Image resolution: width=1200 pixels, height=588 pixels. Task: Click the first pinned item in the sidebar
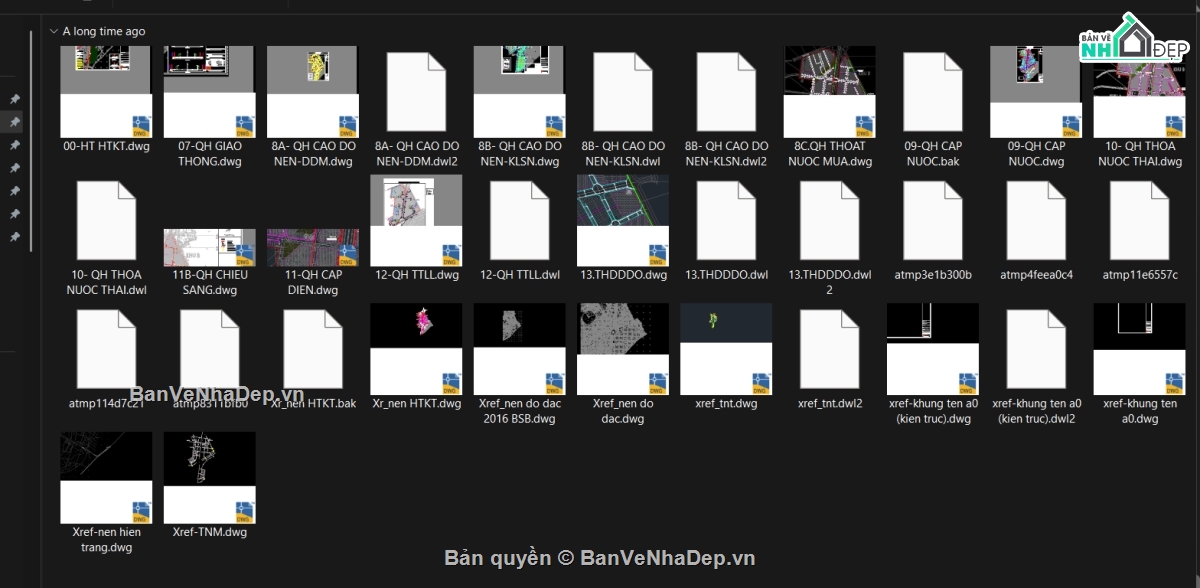point(15,99)
